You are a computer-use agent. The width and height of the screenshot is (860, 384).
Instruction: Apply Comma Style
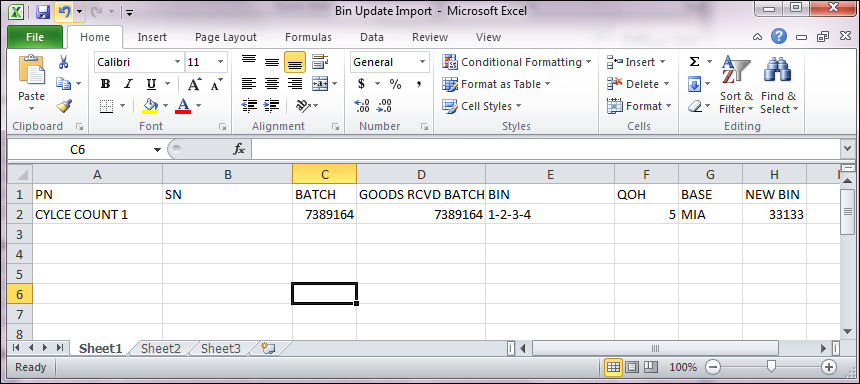coord(418,84)
